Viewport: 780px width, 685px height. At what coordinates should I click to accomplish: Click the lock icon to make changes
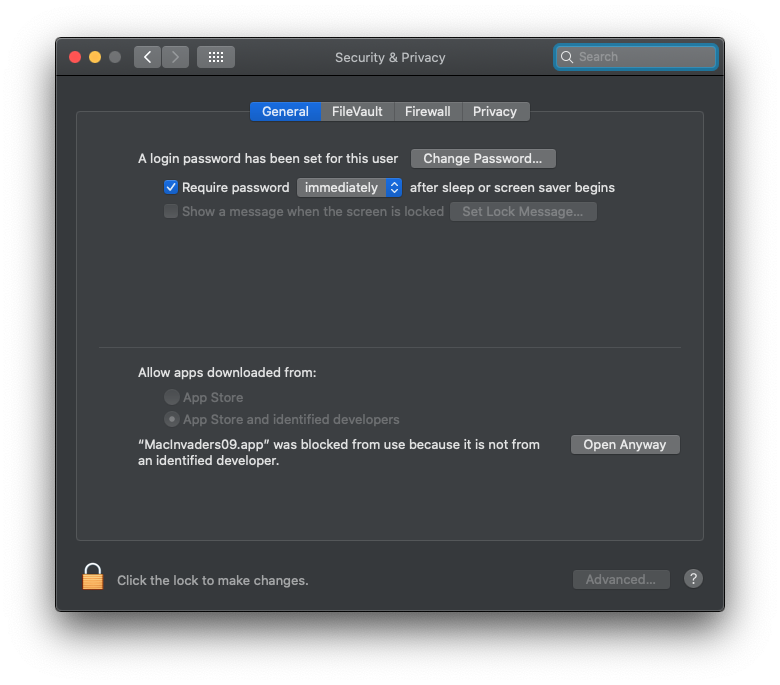pyautogui.click(x=93, y=577)
